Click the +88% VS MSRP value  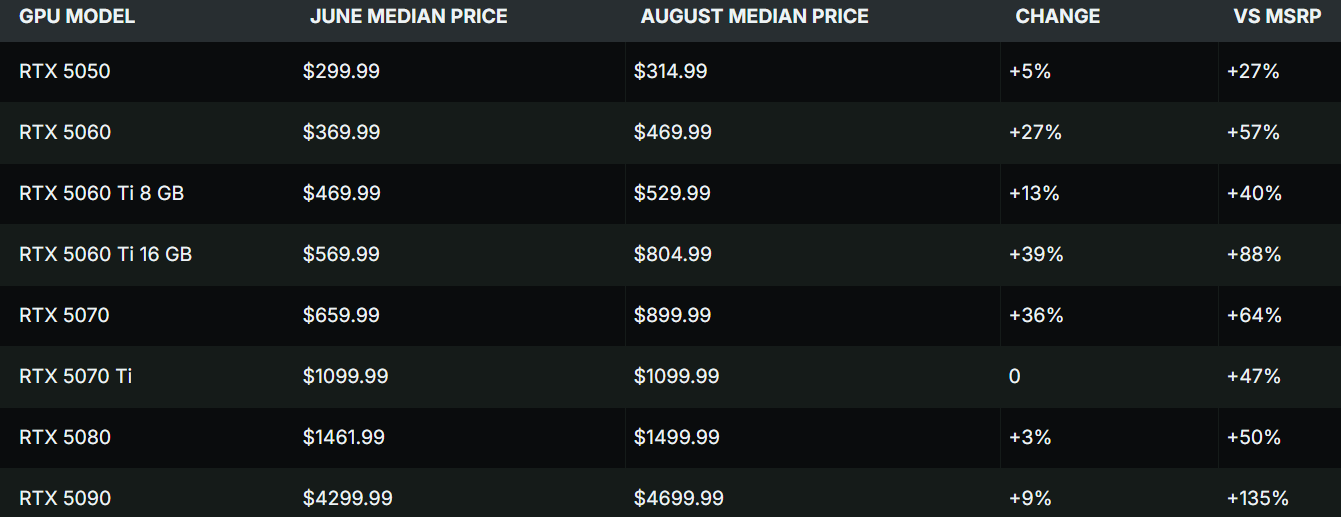[1254, 254]
